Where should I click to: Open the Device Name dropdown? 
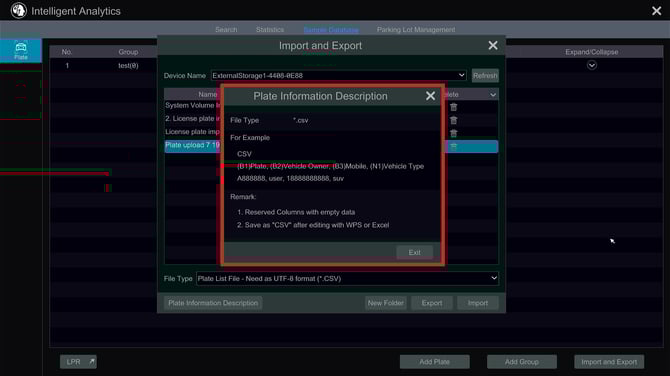pos(338,76)
